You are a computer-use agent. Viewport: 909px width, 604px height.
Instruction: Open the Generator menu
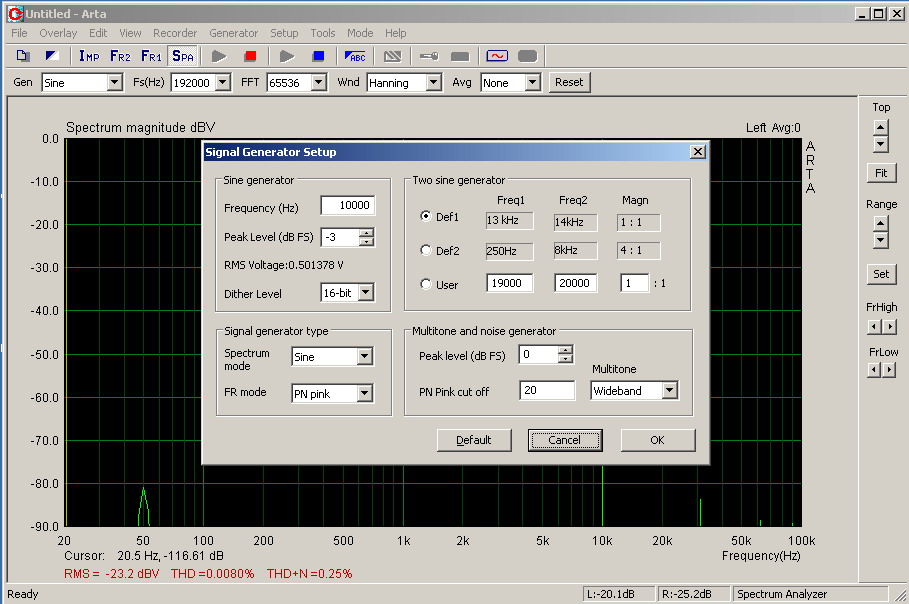[233, 33]
